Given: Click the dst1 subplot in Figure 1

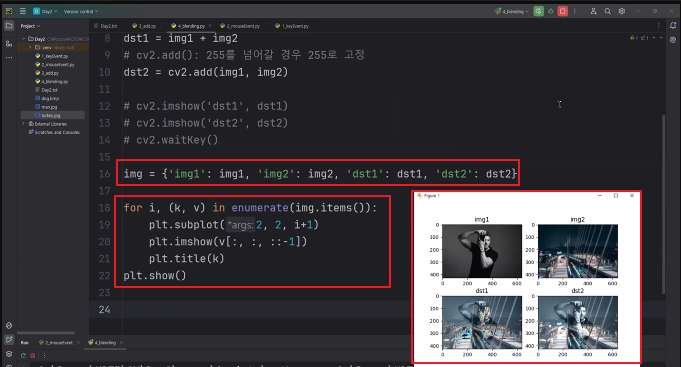Looking at the screenshot, I should [x=482, y=322].
